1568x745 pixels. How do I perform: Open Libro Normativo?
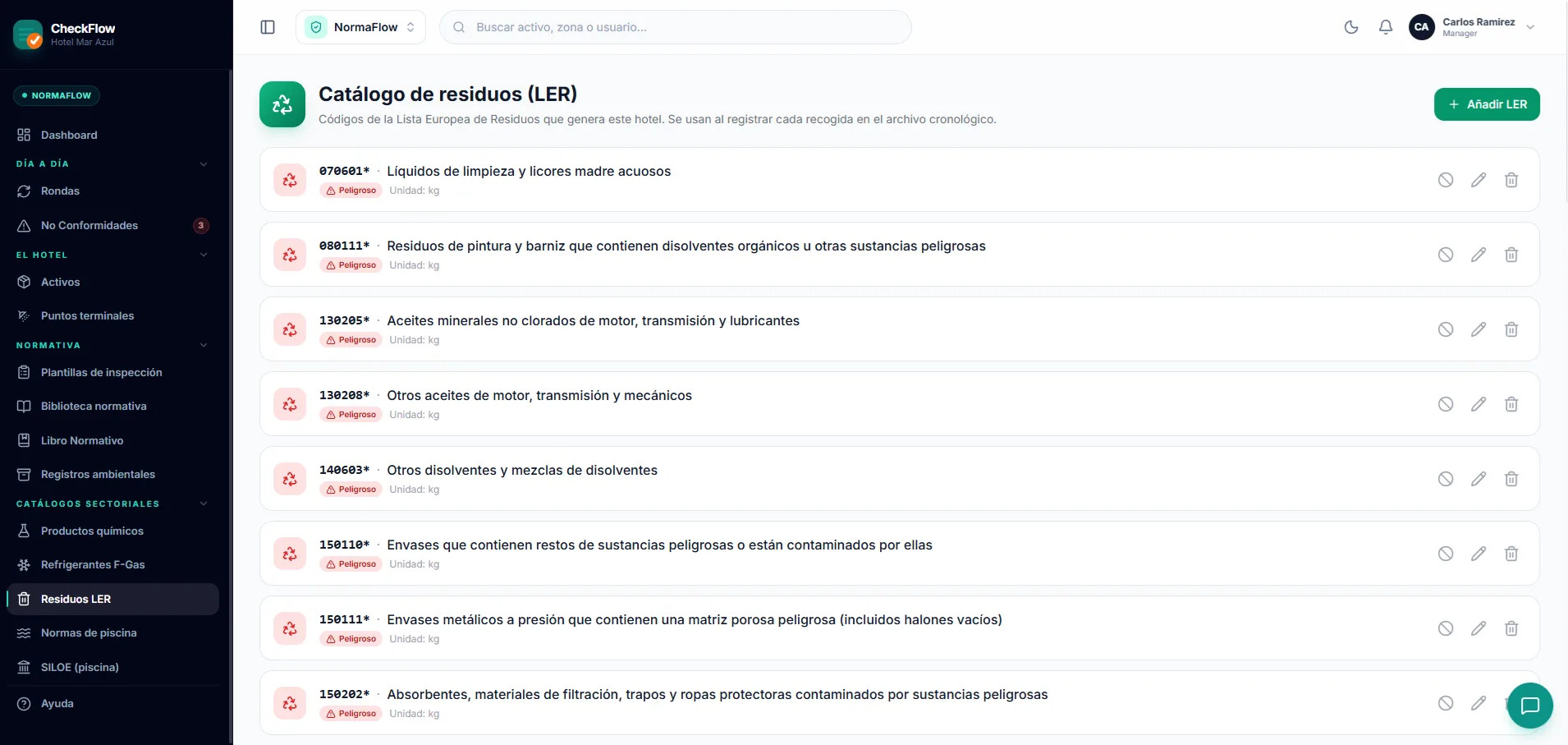[x=112, y=440]
